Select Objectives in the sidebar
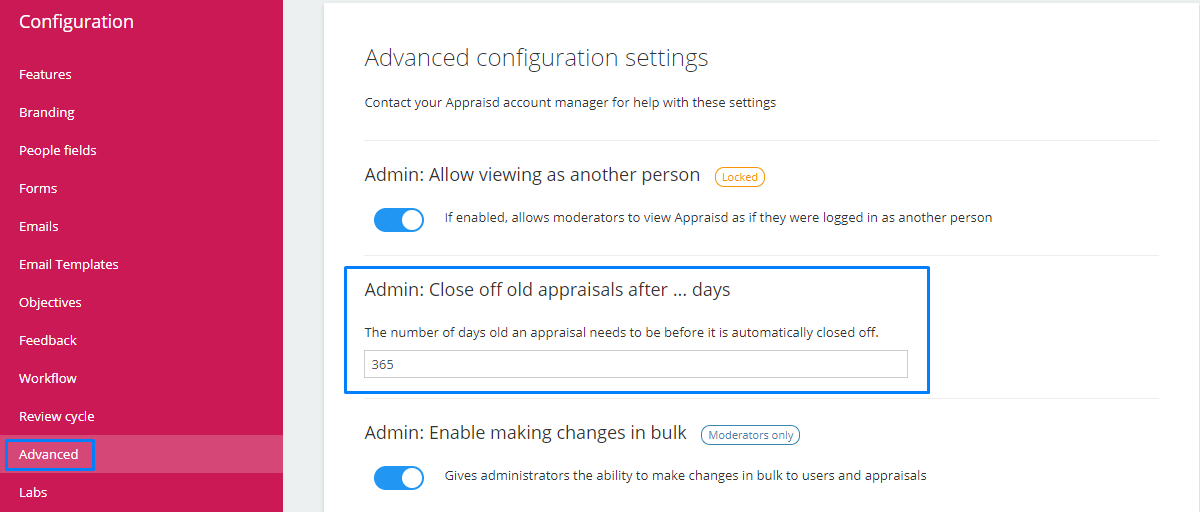Image resolution: width=1200 pixels, height=512 pixels. pos(50,303)
